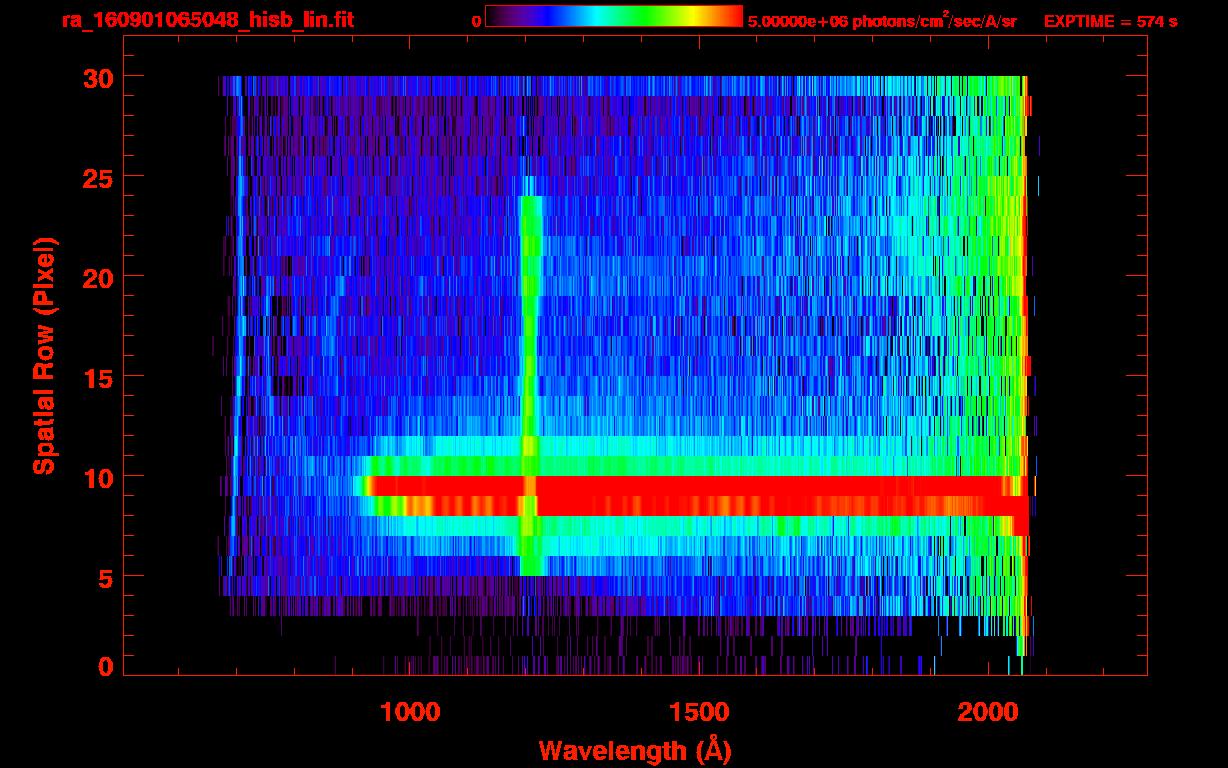Click the 0 spatial row tick label

[106, 666]
